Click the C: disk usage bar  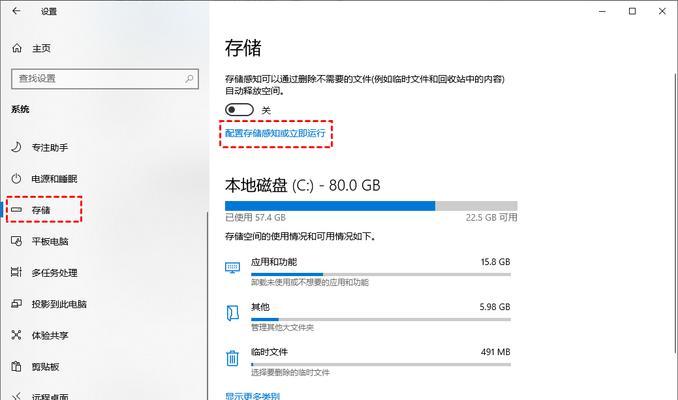(371, 206)
